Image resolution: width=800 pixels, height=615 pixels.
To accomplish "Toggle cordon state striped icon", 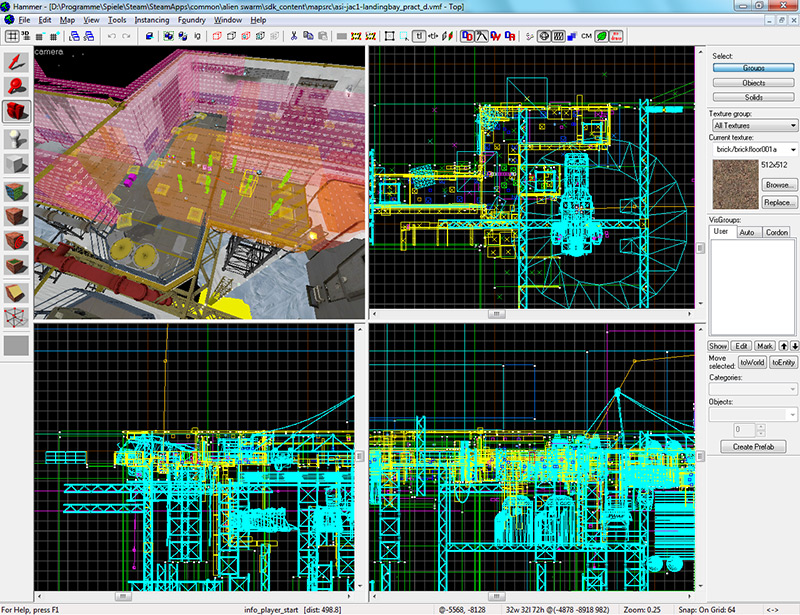I will 356,36.
